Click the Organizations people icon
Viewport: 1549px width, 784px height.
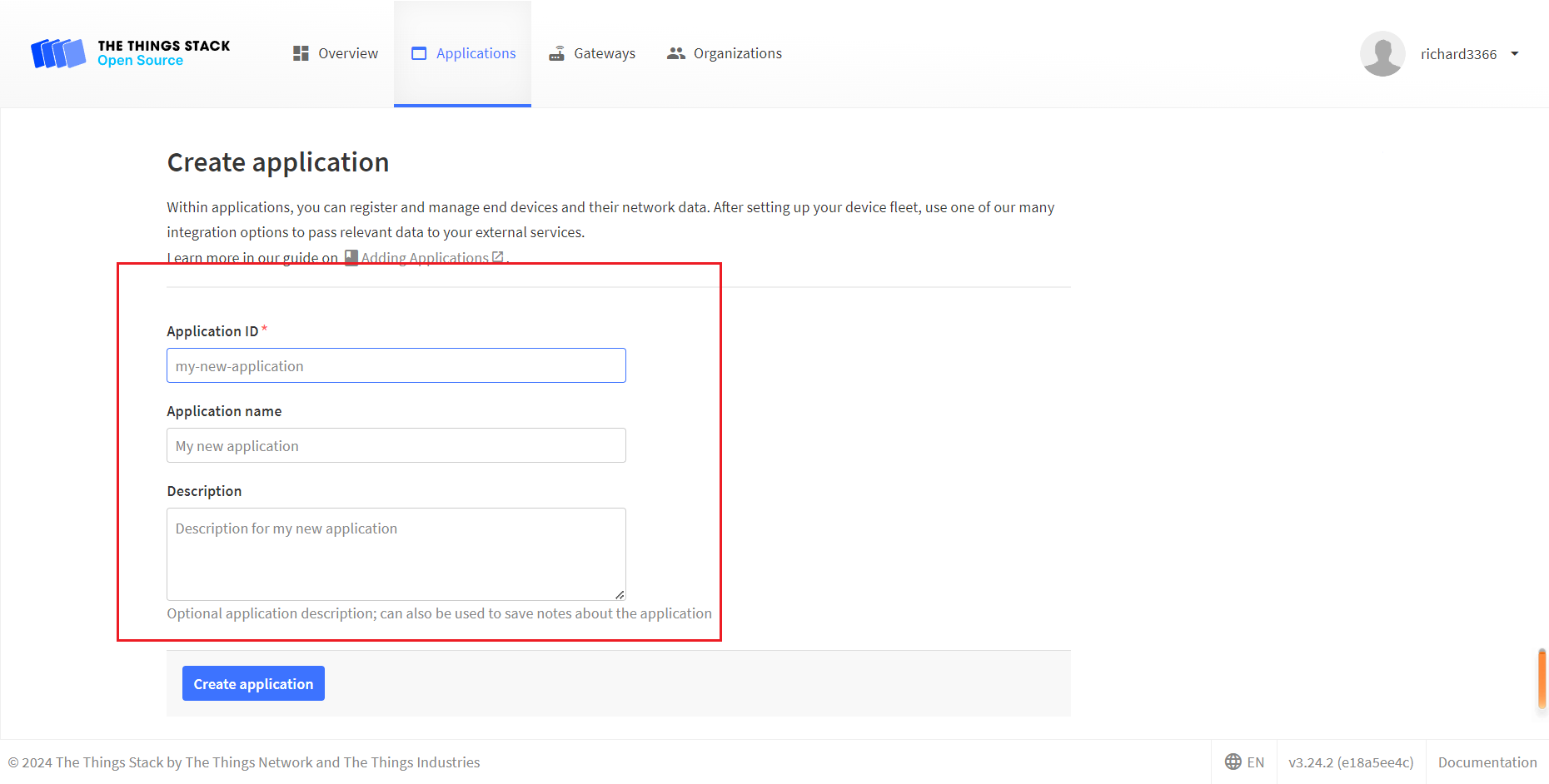pos(675,53)
